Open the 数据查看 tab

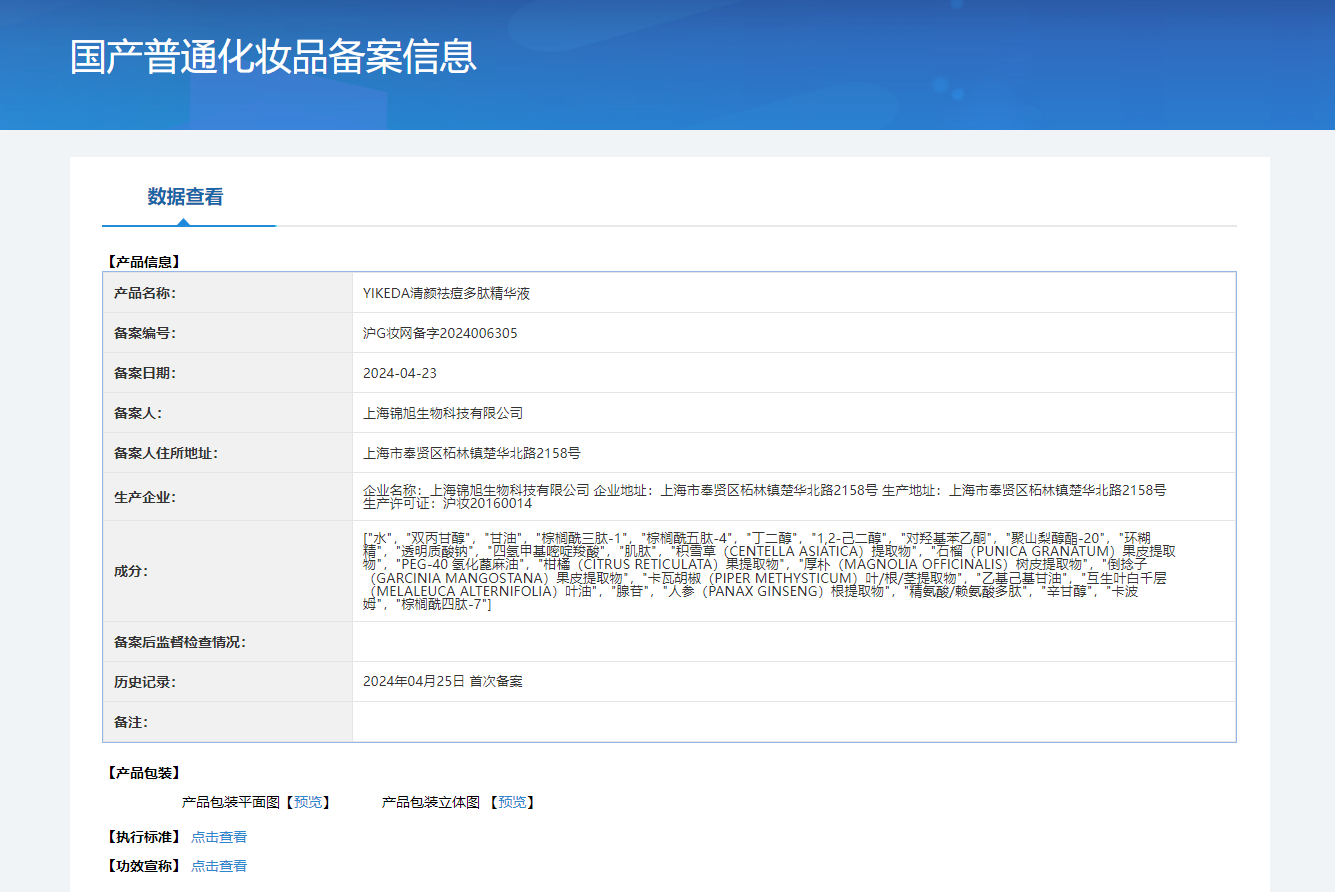click(x=186, y=197)
